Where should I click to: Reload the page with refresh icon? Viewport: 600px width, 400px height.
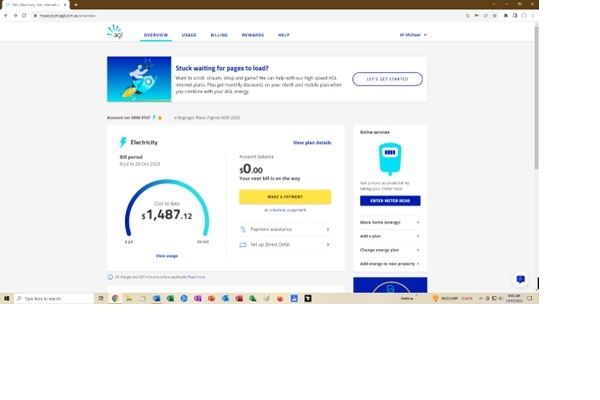24,15
